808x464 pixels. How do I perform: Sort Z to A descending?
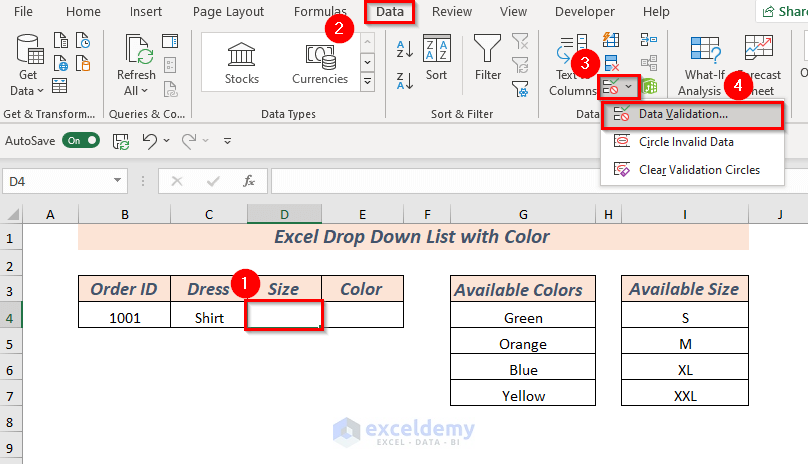[x=405, y=80]
